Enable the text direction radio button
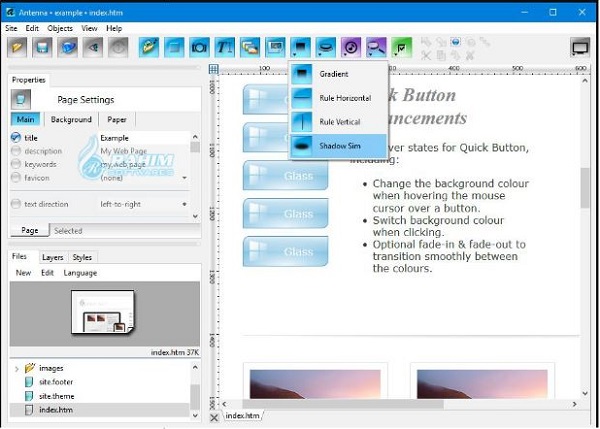600x429 pixels. pyautogui.click(x=16, y=204)
